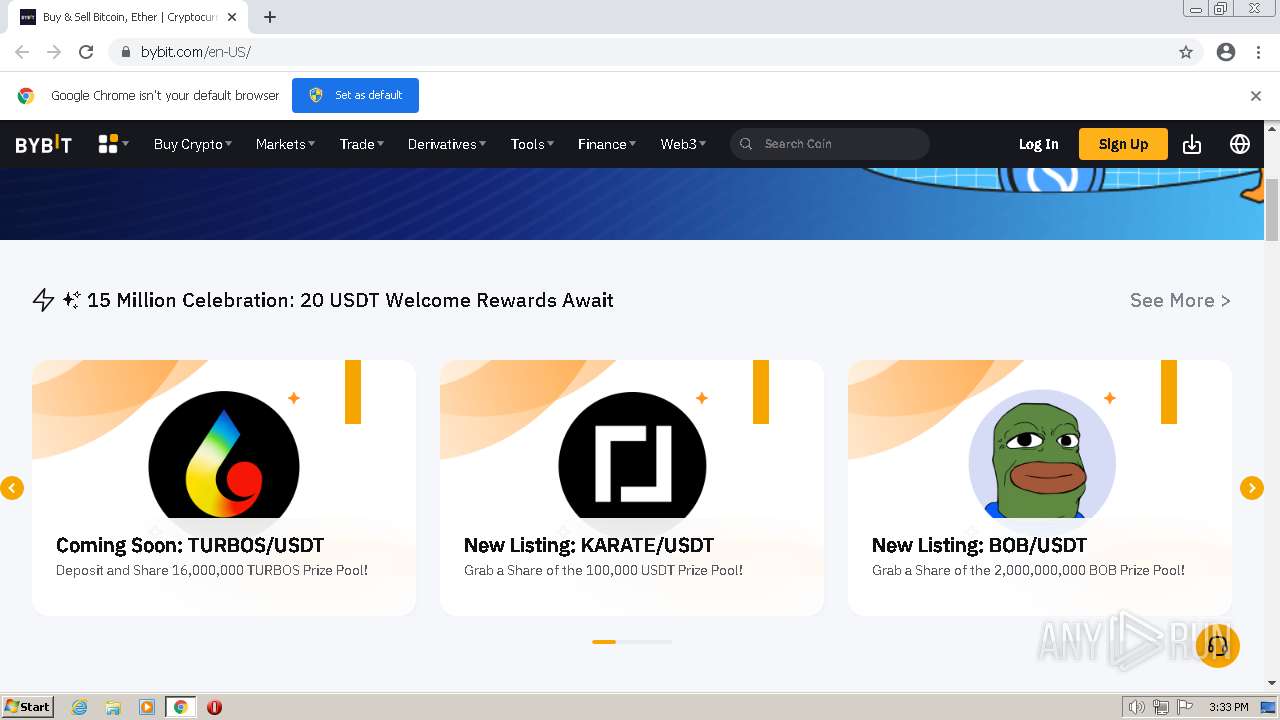Click the browser back arrow

point(22,52)
